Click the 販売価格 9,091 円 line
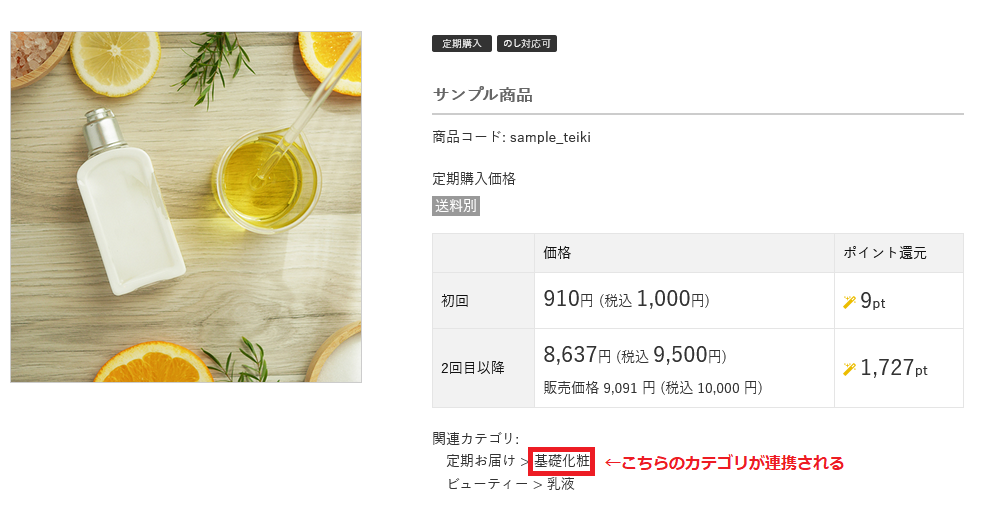This screenshot has width=982, height=520. click(x=652, y=387)
